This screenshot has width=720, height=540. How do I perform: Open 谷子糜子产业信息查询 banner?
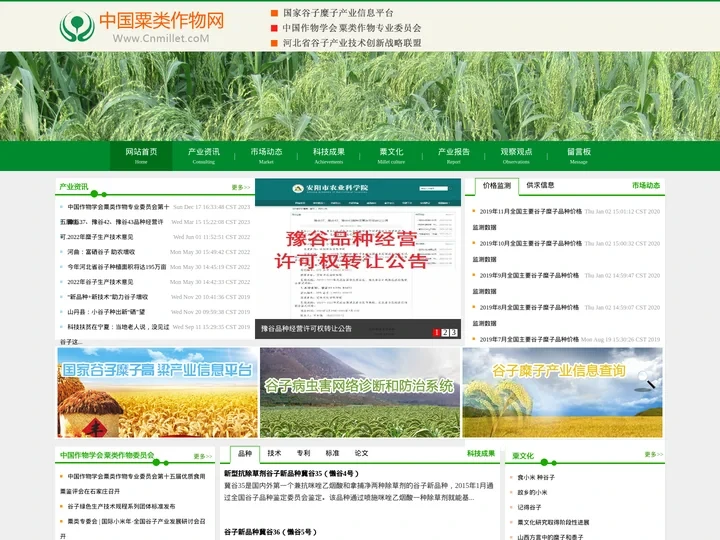[x=562, y=392]
